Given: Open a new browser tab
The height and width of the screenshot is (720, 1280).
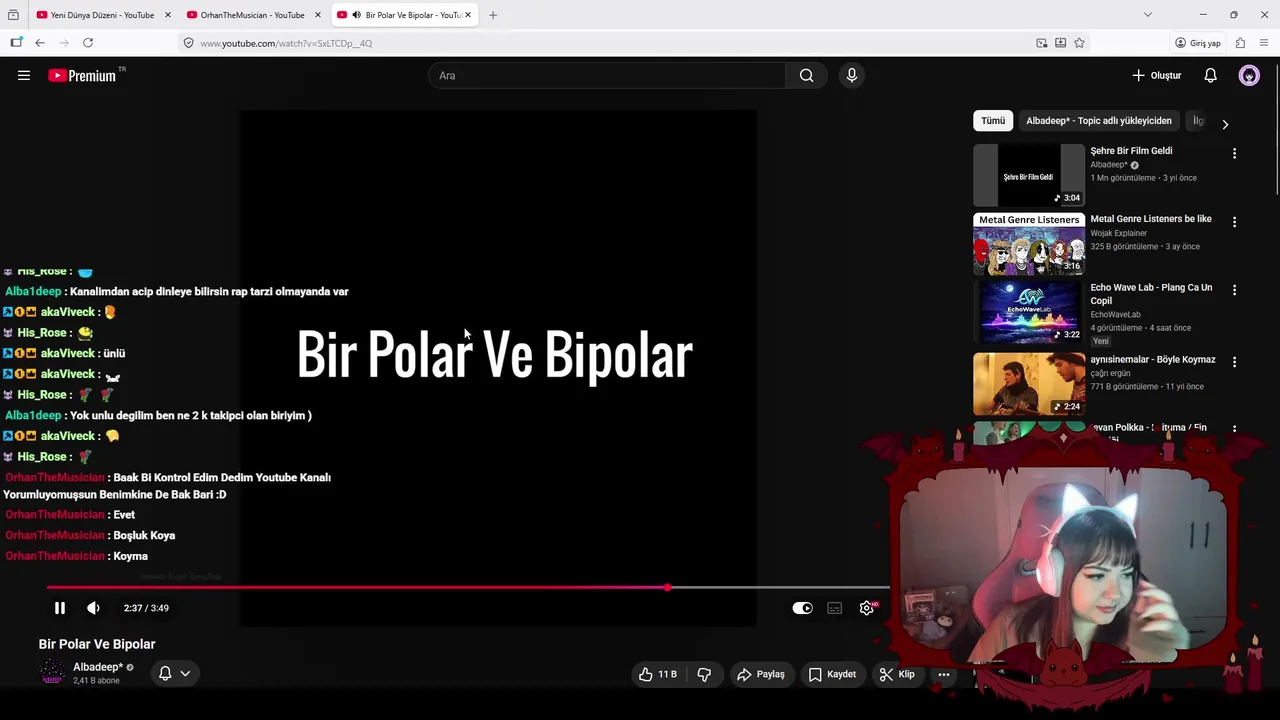Looking at the screenshot, I should pyautogui.click(x=492, y=15).
